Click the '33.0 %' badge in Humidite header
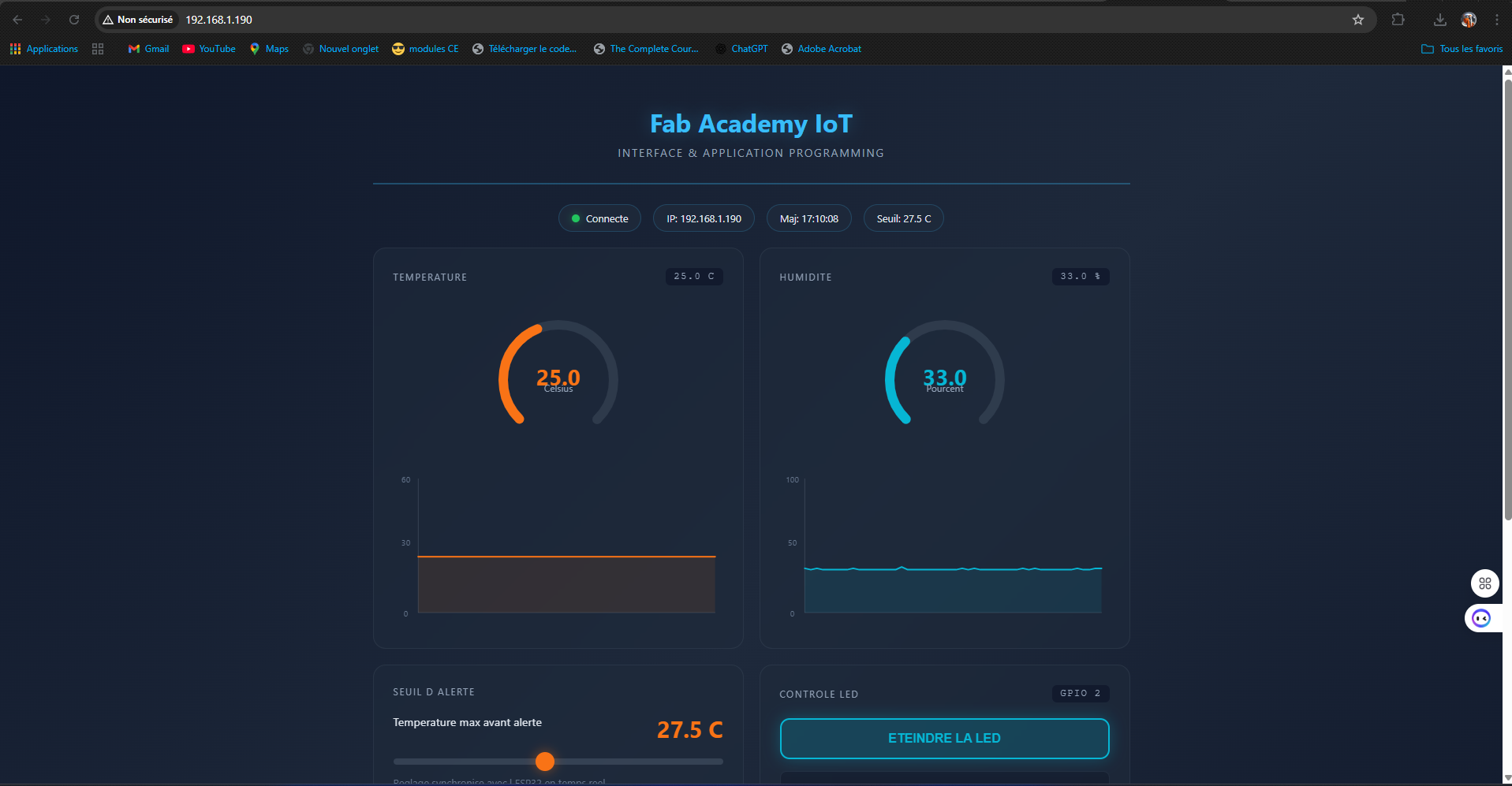Image resolution: width=1512 pixels, height=786 pixels. pyautogui.click(x=1081, y=277)
